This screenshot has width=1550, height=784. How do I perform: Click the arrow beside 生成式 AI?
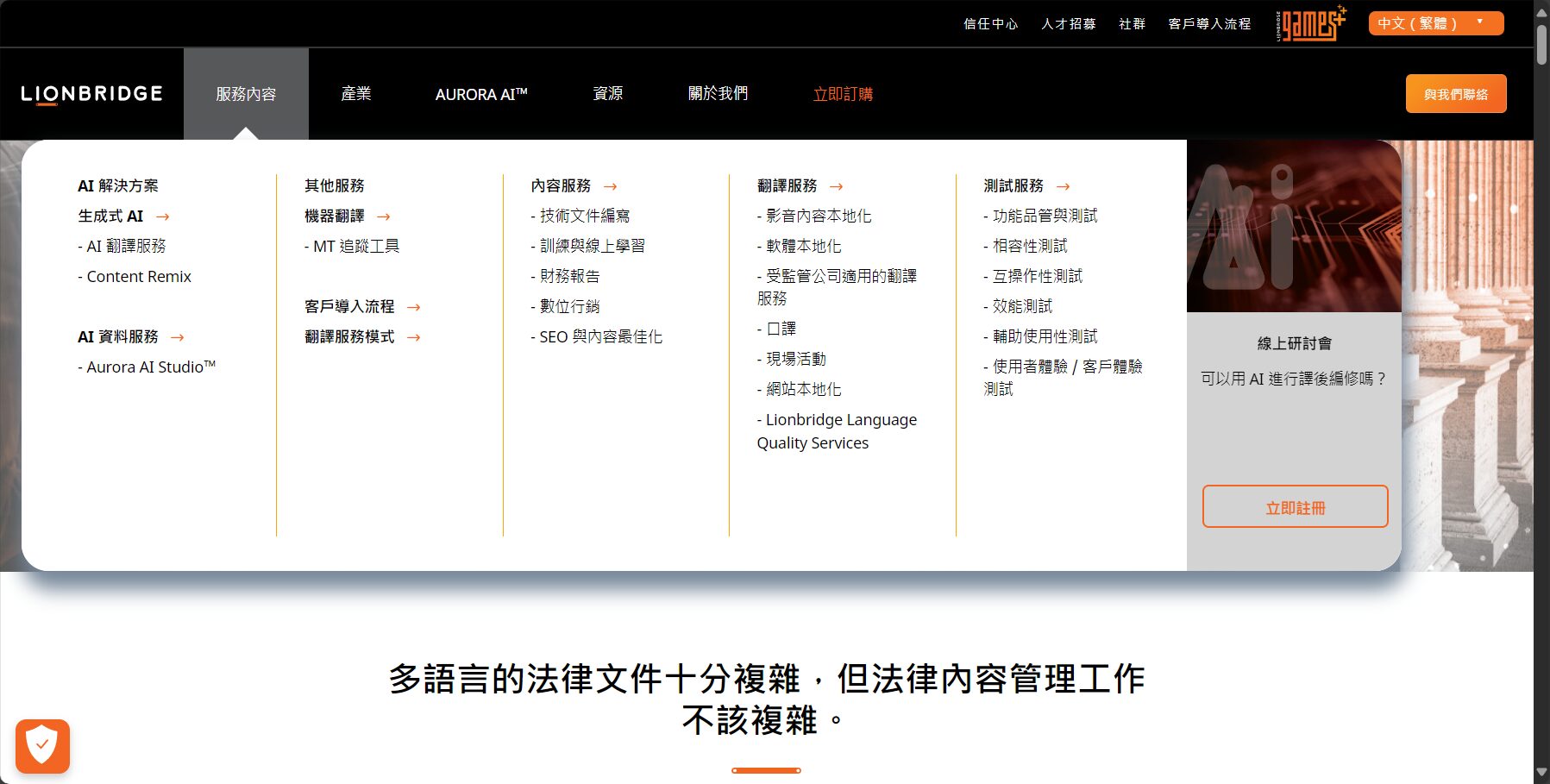pos(163,217)
